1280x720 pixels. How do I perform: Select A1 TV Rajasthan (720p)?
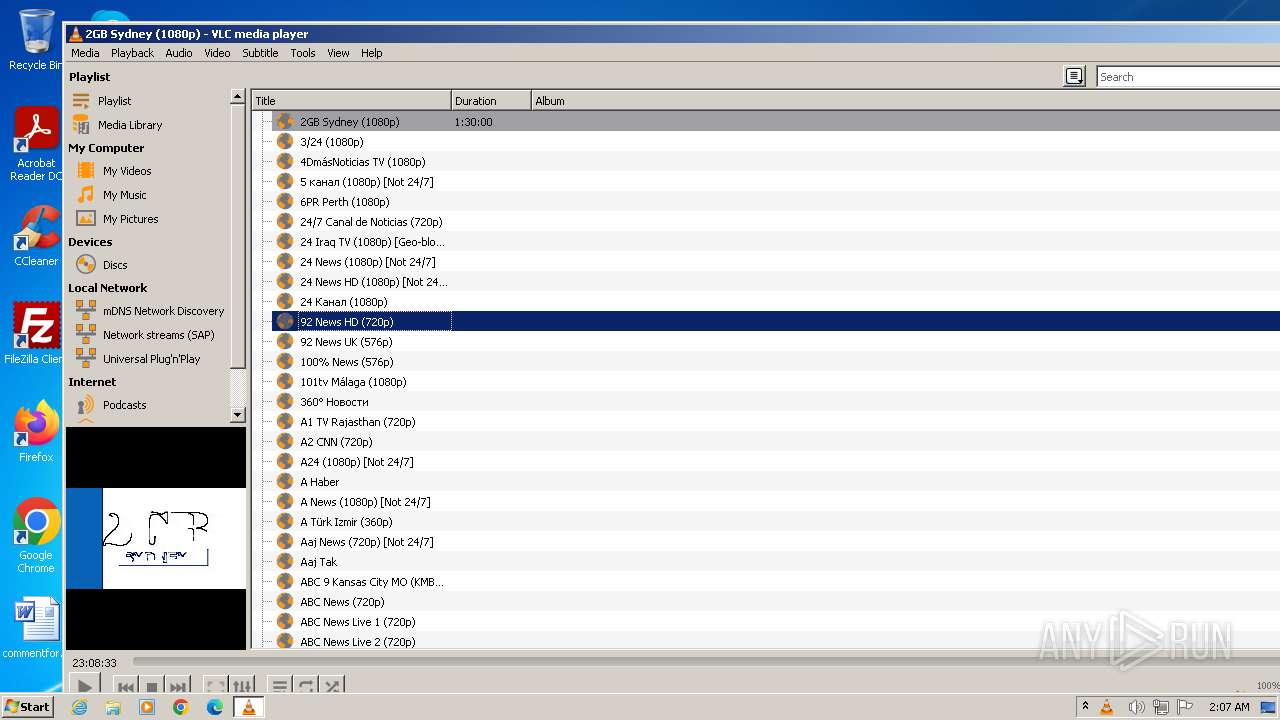click(776, 422)
